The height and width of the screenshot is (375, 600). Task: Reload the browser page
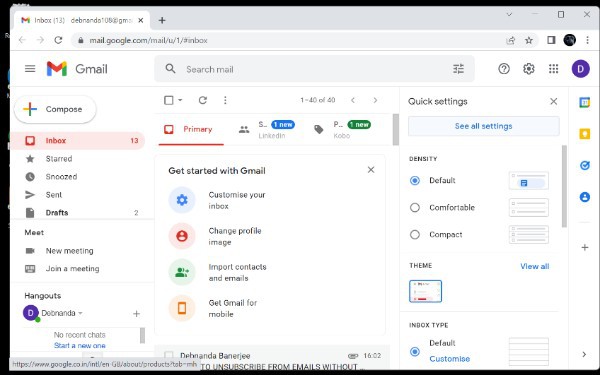pyautogui.click(x=58, y=40)
